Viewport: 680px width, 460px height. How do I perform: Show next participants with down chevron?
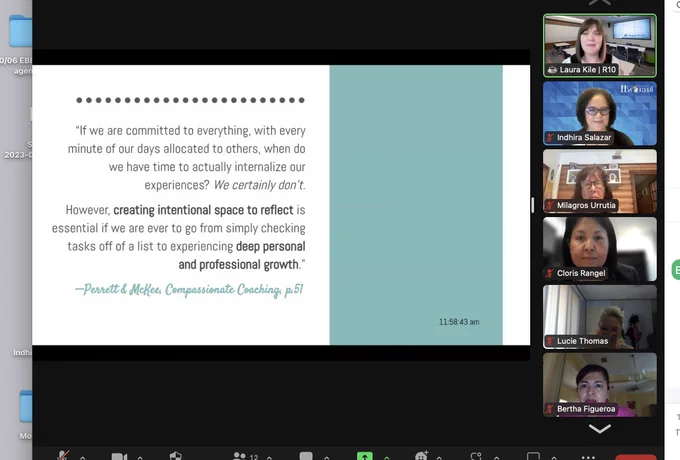click(600, 429)
